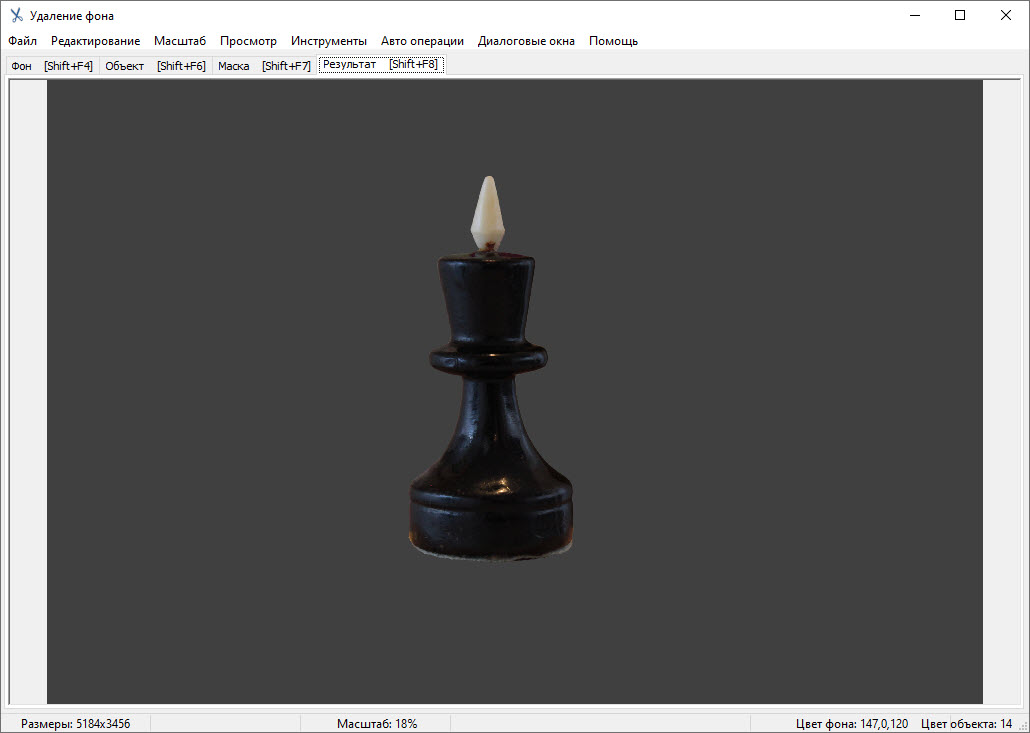The width and height of the screenshot is (1030, 733).
Task: Switch to the Маска [Shift+F7] tab
Action: [x=264, y=66]
